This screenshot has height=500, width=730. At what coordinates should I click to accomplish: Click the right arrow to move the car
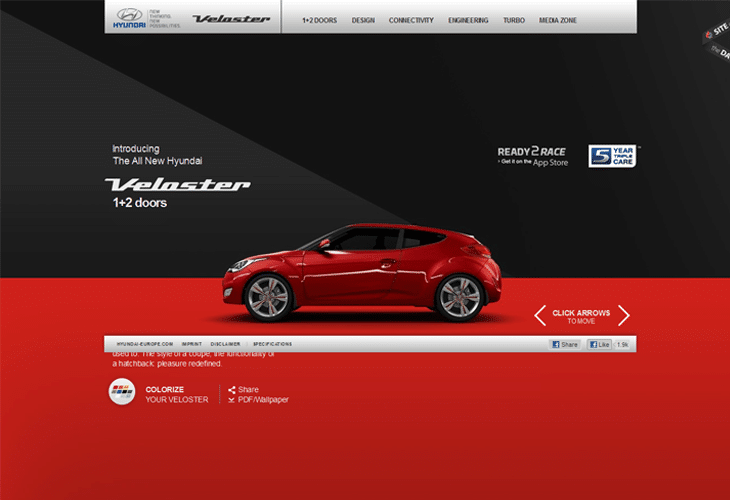(624, 316)
